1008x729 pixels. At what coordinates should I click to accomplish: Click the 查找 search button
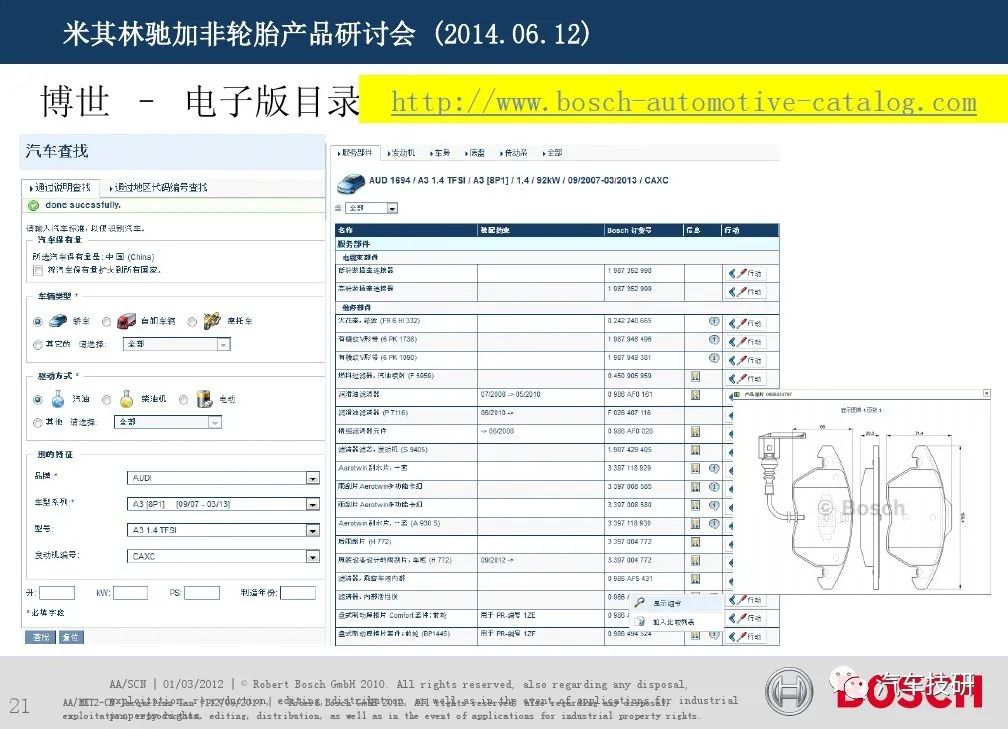tap(40, 637)
